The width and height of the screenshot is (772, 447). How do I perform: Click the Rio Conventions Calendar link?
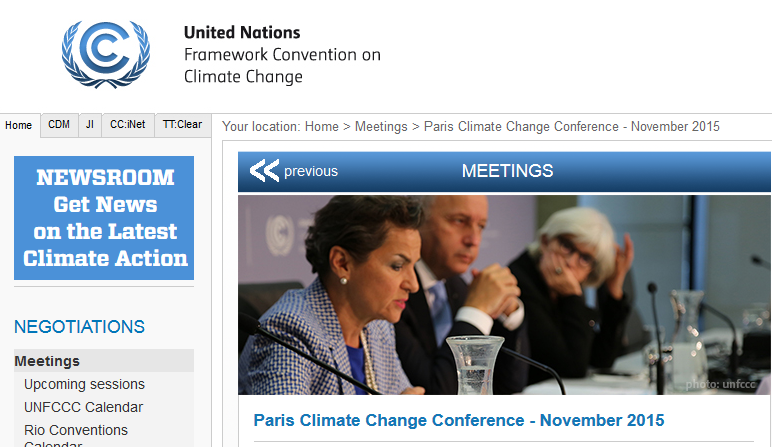76,431
